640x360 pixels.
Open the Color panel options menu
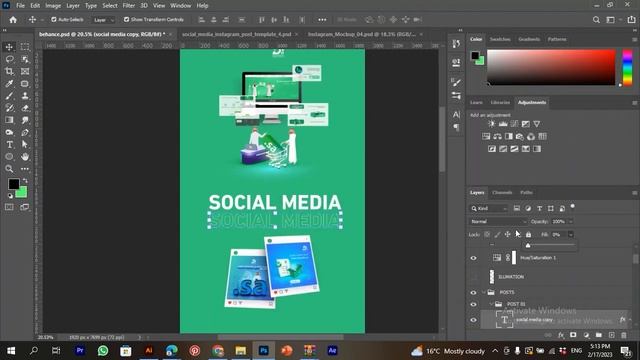[635, 40]
